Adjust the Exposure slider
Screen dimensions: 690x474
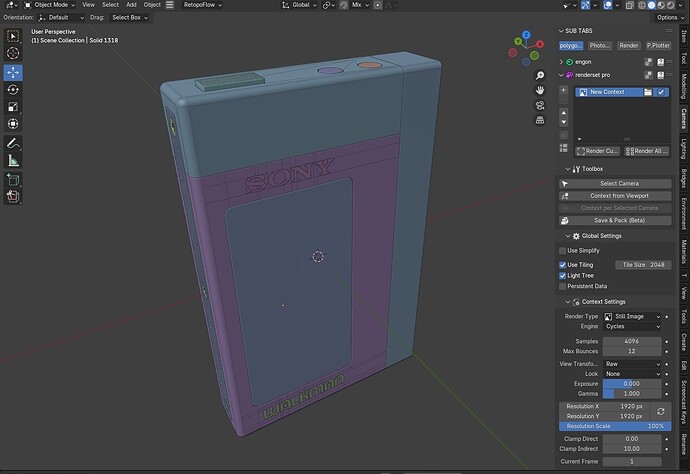(632, 384)
